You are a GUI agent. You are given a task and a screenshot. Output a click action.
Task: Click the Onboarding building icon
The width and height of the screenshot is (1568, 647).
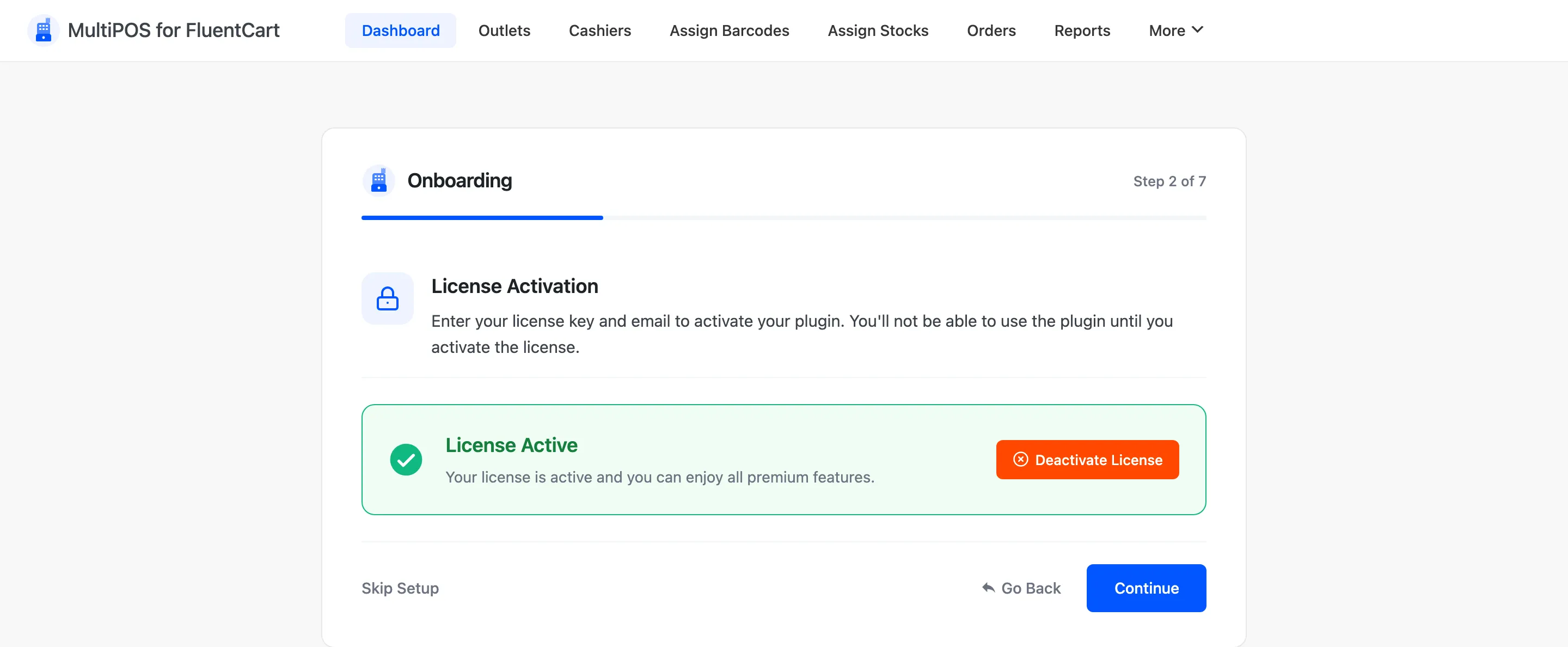[378, 181]
